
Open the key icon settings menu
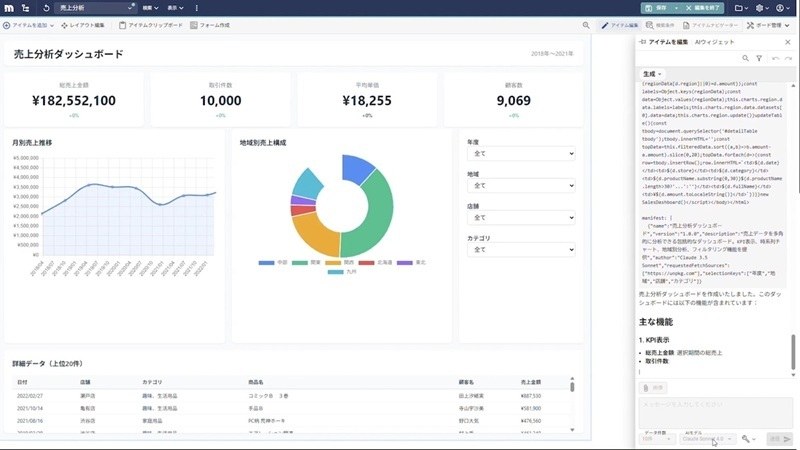pyautogui.click(x=747, y=439)
